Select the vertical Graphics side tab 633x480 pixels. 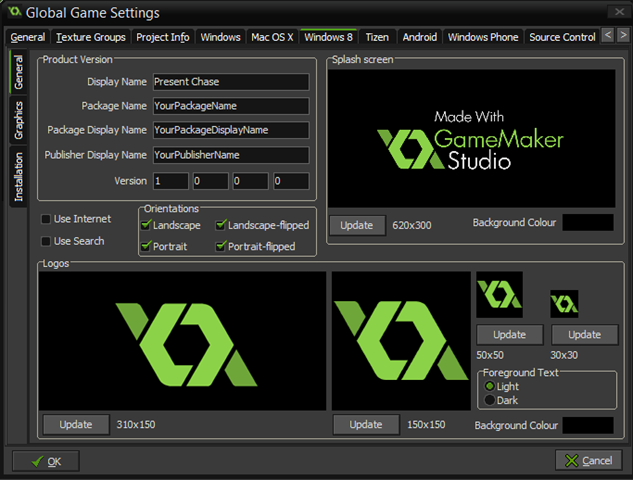18,120
